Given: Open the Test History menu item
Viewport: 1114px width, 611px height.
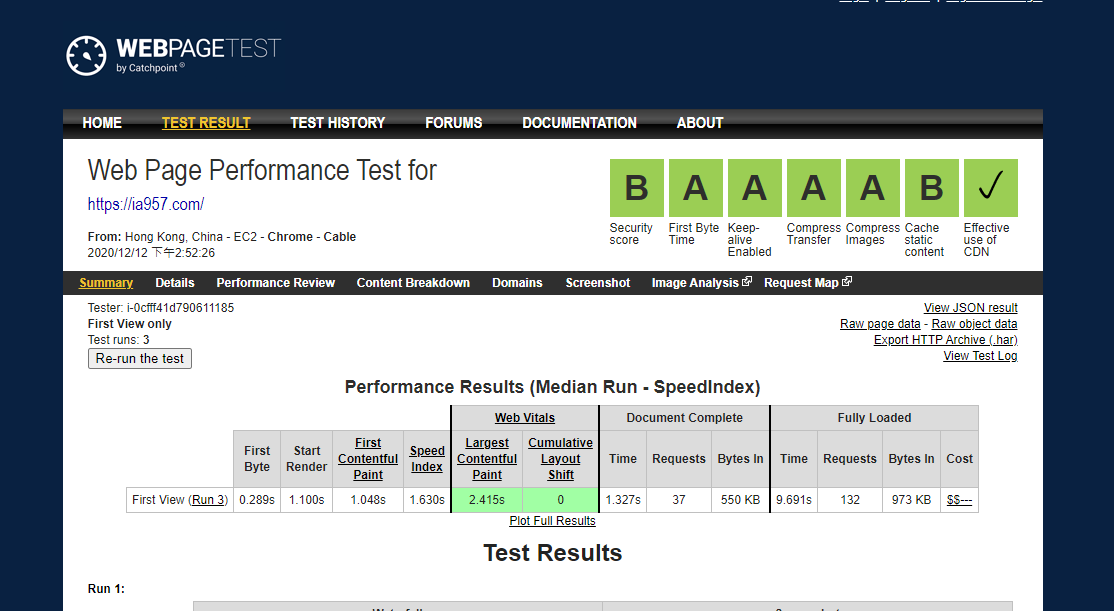Looking at the screenshot, I should [337, 123].
